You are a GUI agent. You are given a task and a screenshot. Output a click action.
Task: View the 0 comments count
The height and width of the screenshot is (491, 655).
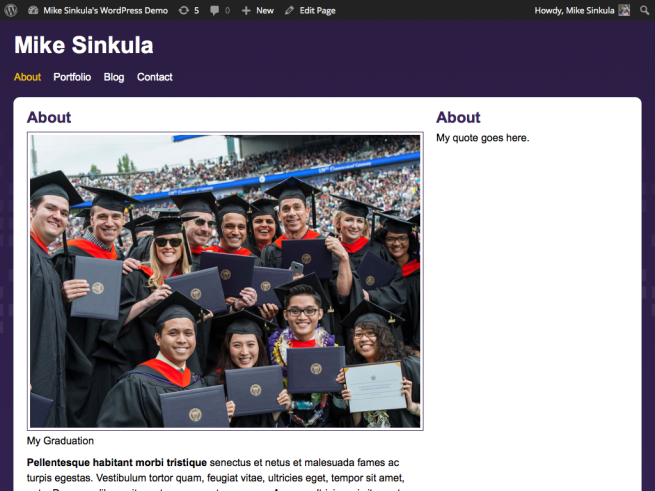pyautogui.click(x=228, y=10)
